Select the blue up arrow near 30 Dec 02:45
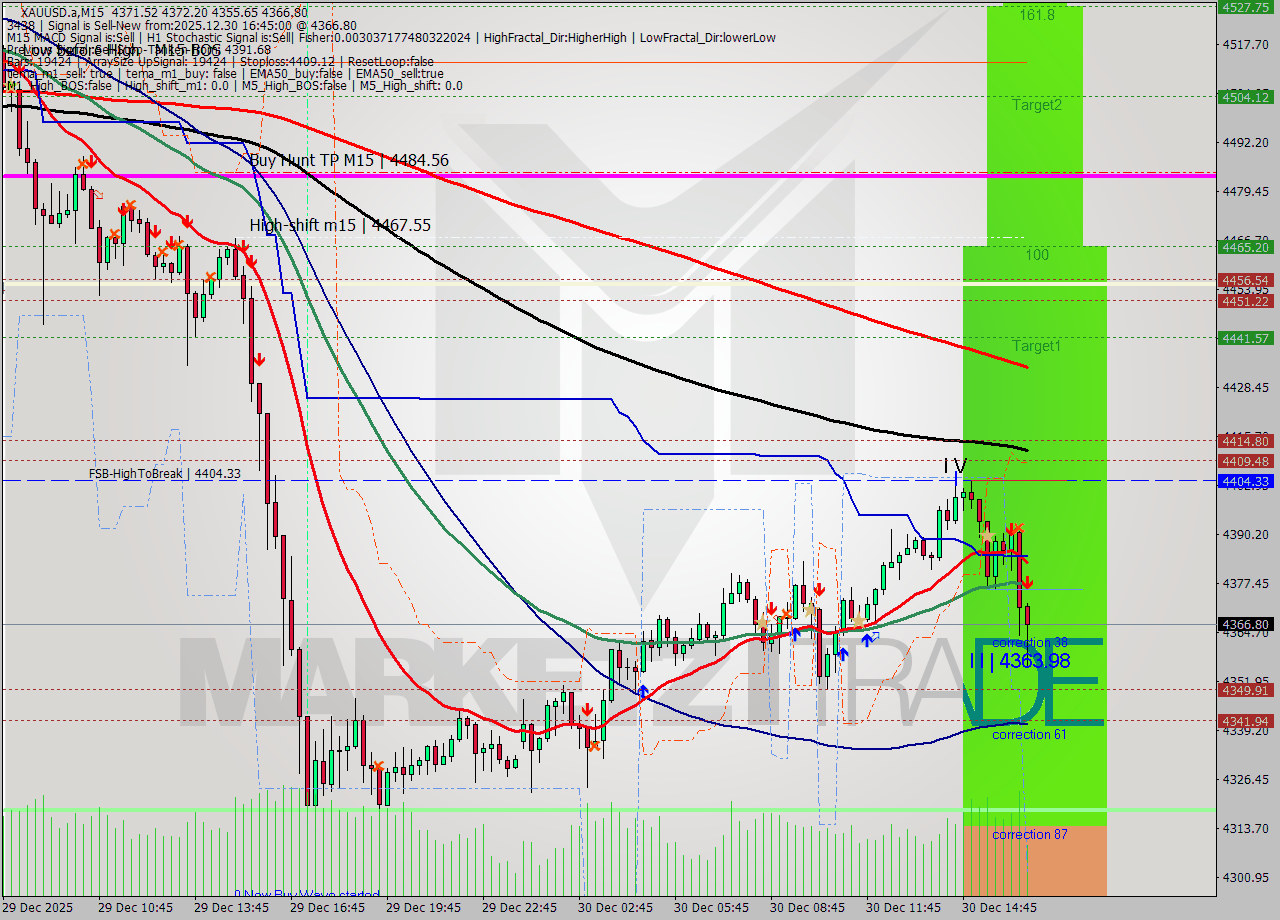 click(x=643, y=689)
